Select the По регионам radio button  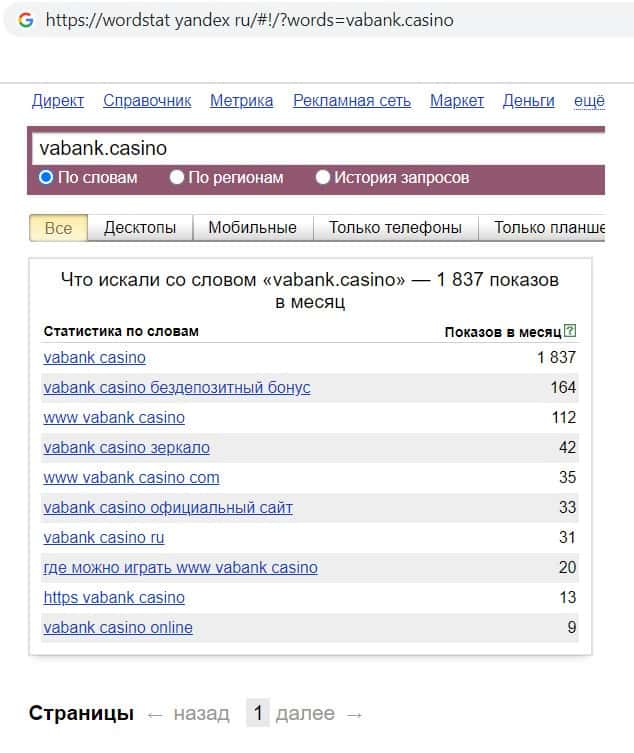pyautogui.click(x=177, y=178)
